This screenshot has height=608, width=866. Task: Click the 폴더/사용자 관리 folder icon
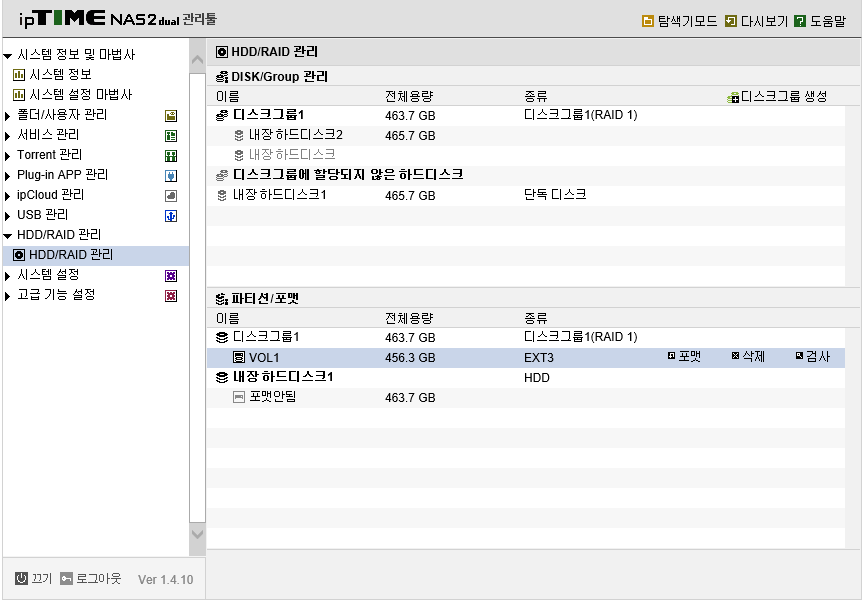[171, 116]
